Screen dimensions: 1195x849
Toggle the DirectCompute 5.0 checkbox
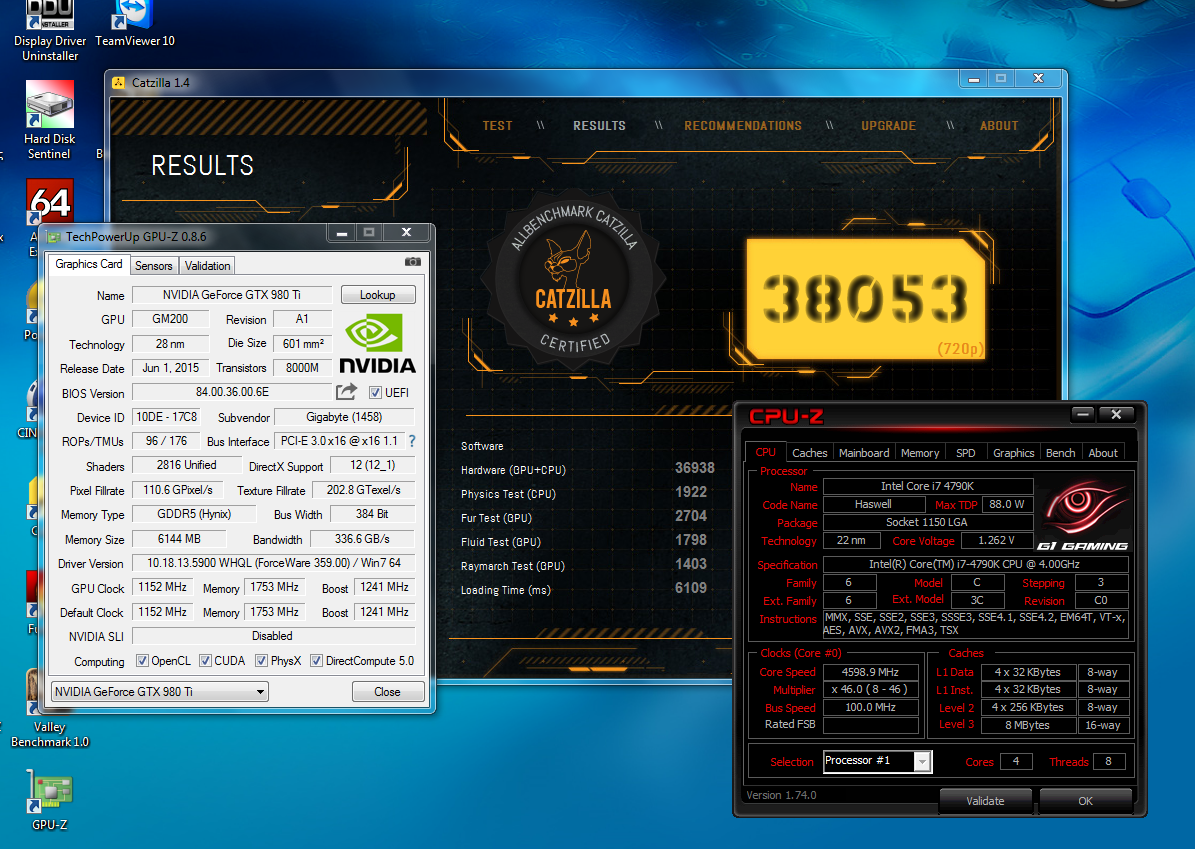tap(316, 661)
